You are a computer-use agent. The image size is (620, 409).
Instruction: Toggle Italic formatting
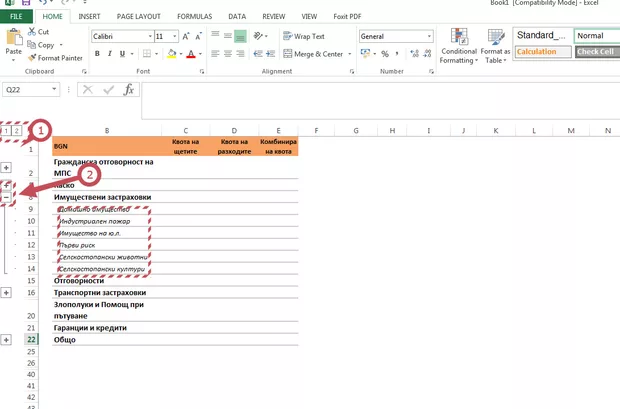click(x=110, y=54)
